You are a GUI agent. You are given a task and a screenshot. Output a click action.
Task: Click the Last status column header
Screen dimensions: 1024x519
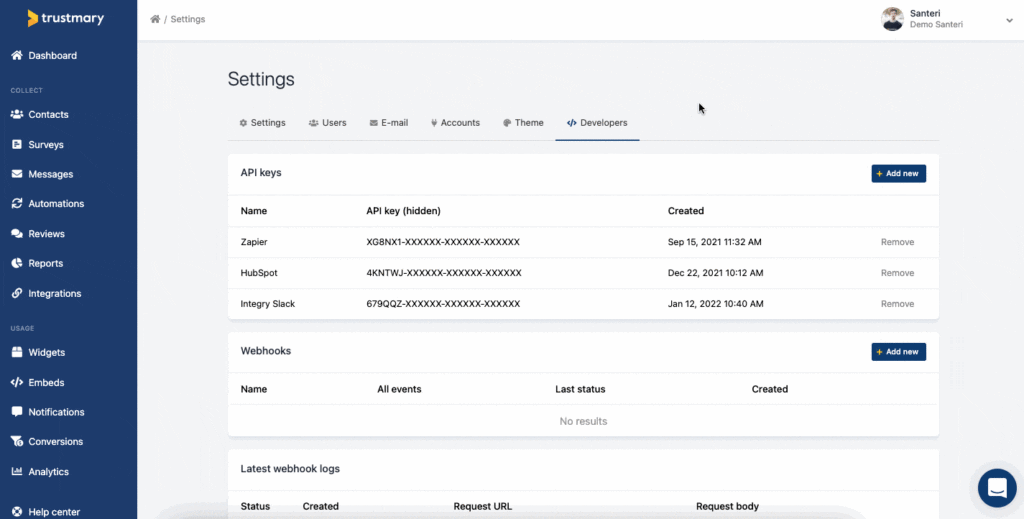pyautogui.click(x=580, y=389)
